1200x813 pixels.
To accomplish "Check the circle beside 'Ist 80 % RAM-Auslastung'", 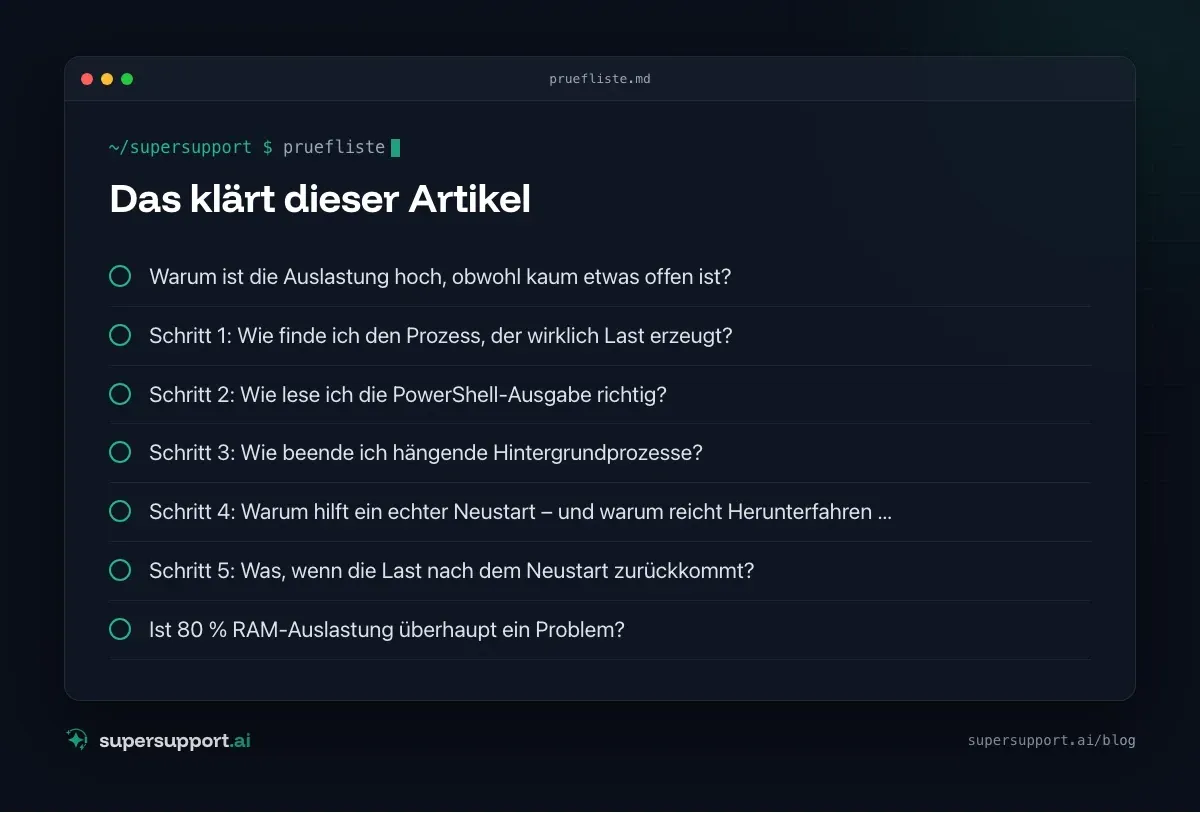I will 120,629.
